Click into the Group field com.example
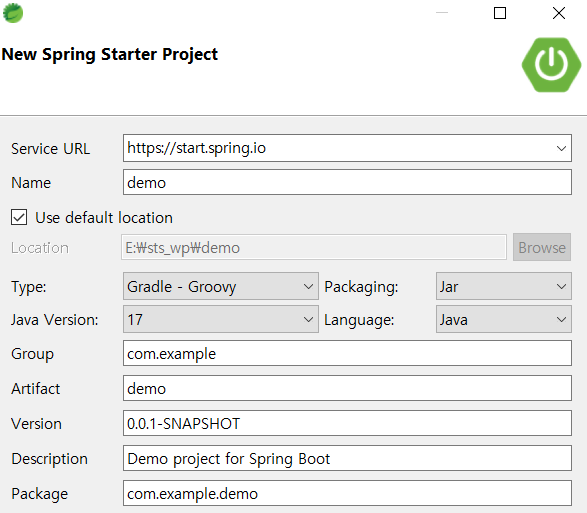 [x=347, y=353]
